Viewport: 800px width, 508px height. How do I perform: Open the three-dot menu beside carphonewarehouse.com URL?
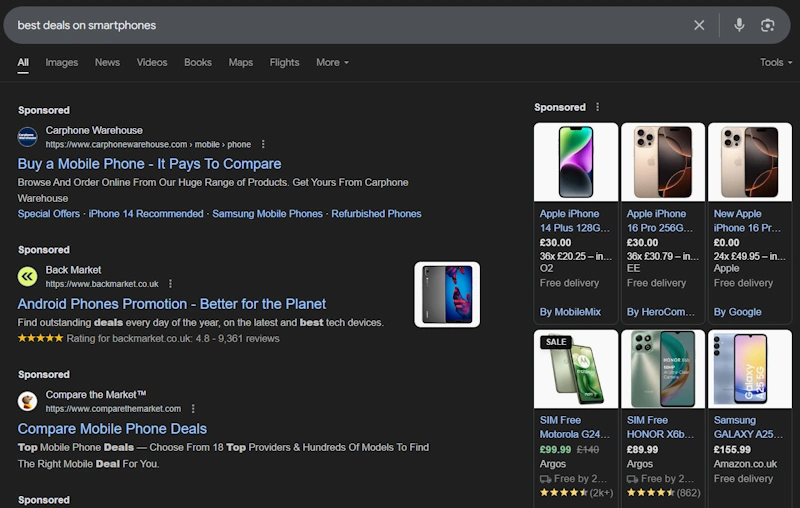(263, 144)
